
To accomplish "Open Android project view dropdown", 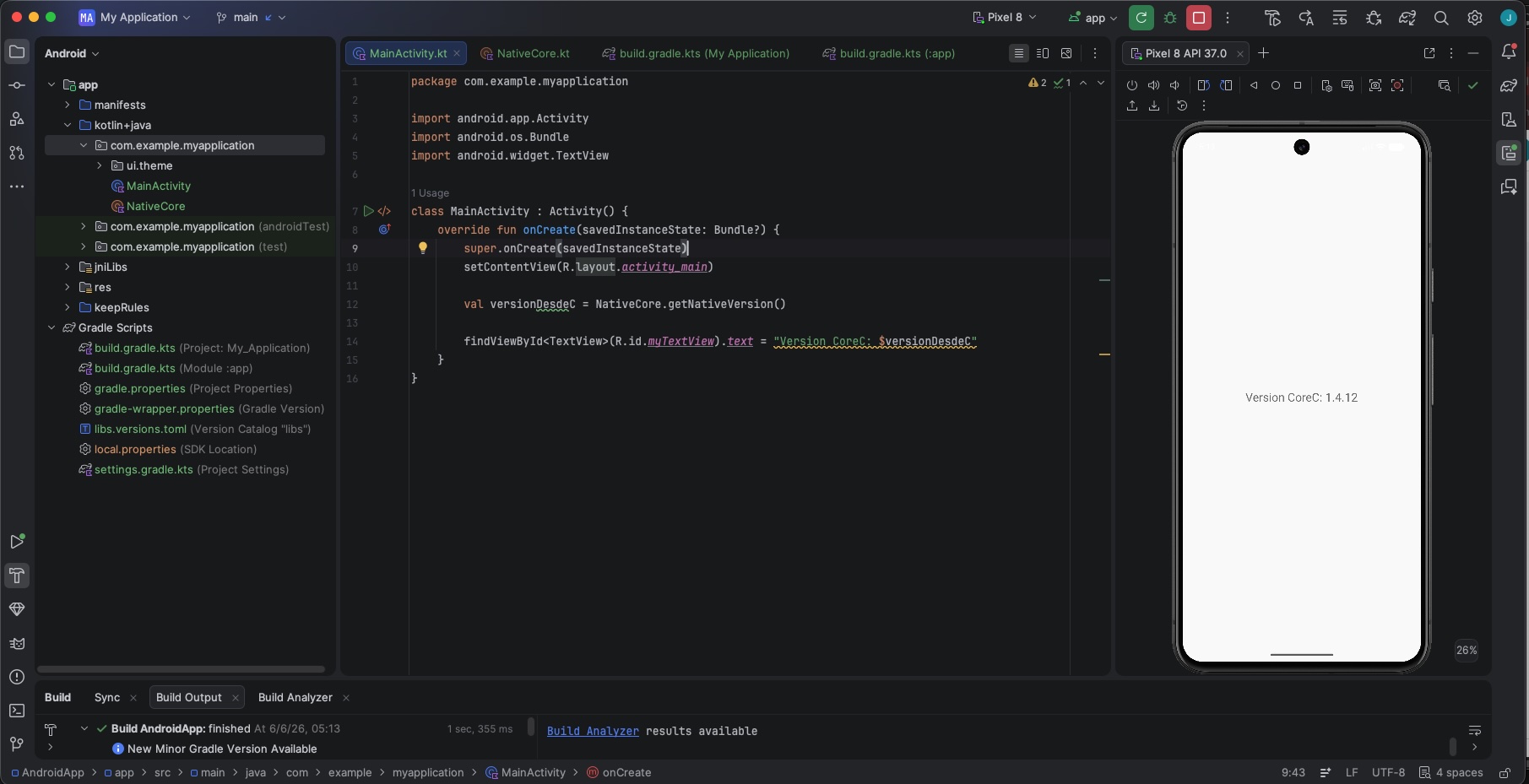I will tap(72, 53).
